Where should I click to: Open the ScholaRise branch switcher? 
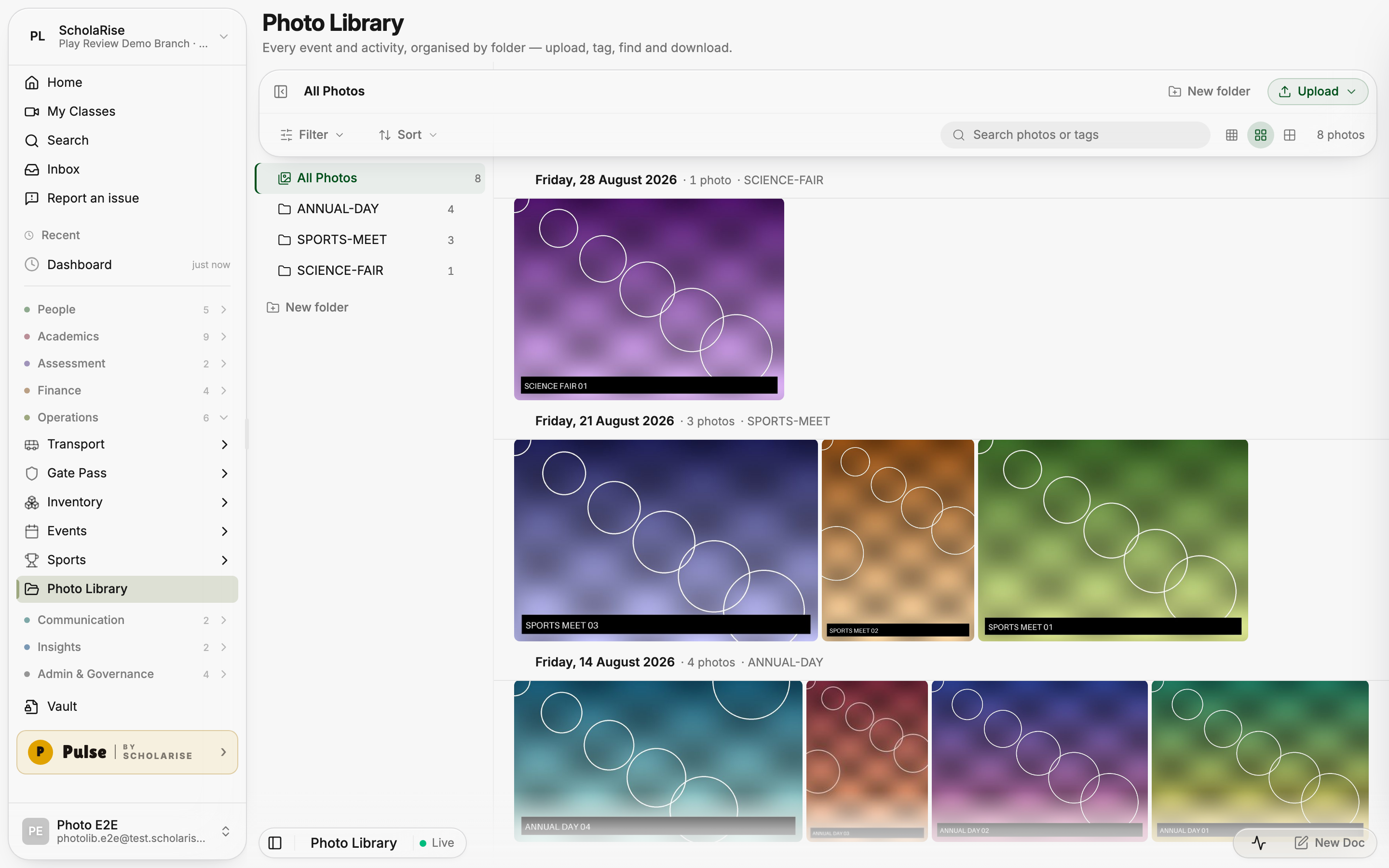[127, 36]
